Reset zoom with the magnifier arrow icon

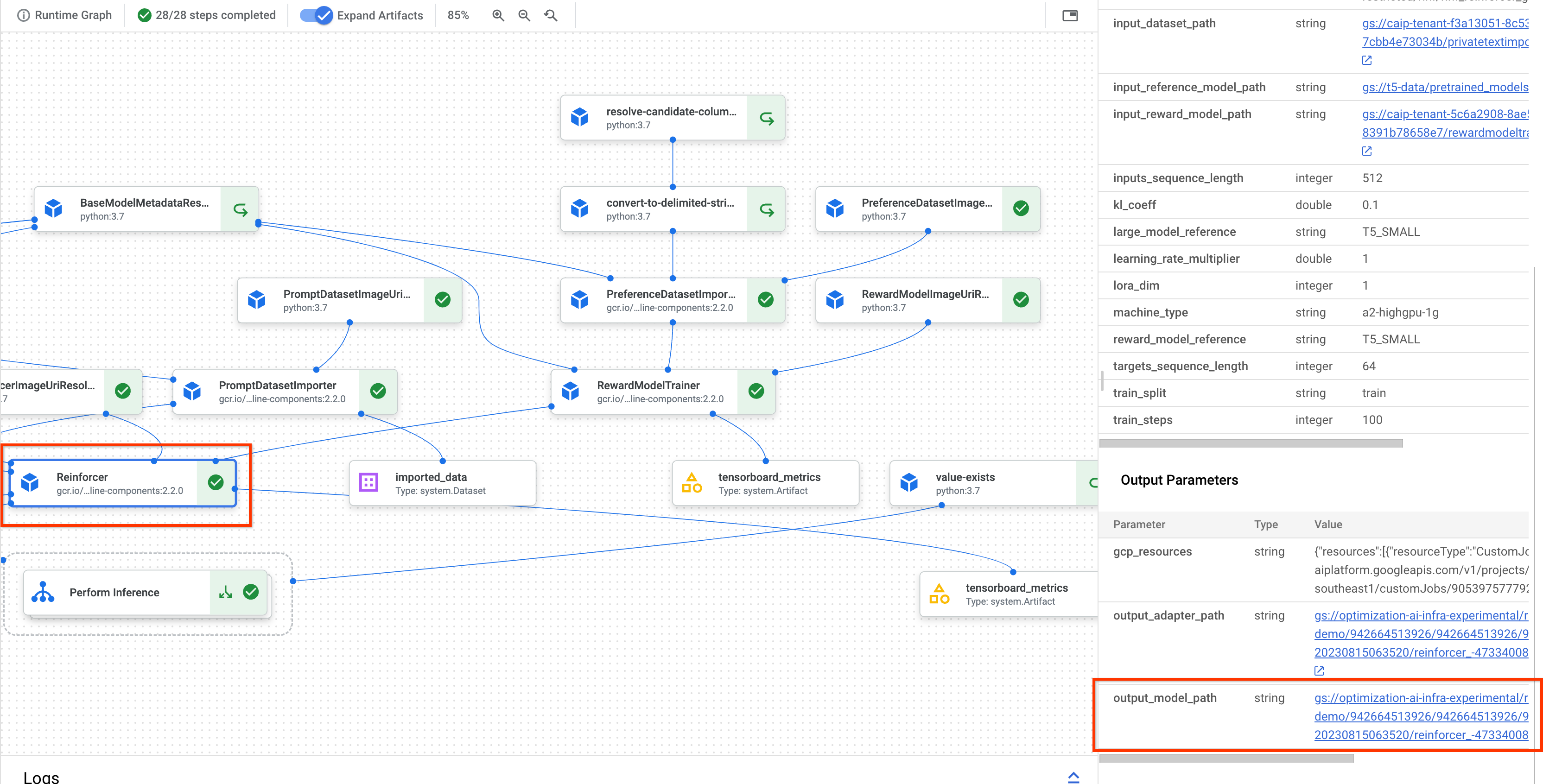coord(551,16)
